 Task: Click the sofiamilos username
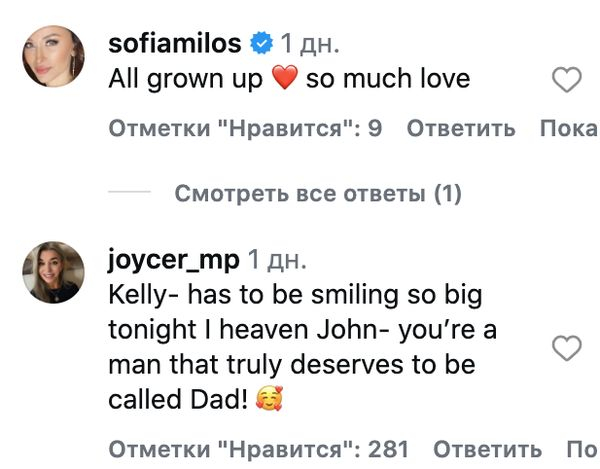pos(174,43)
